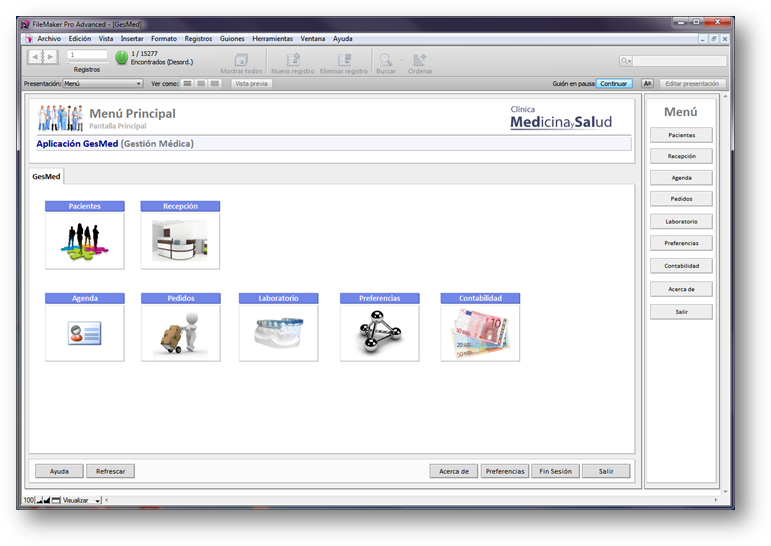
Task: Click Recepción in the side Menú panel
Action: point(682,156)
